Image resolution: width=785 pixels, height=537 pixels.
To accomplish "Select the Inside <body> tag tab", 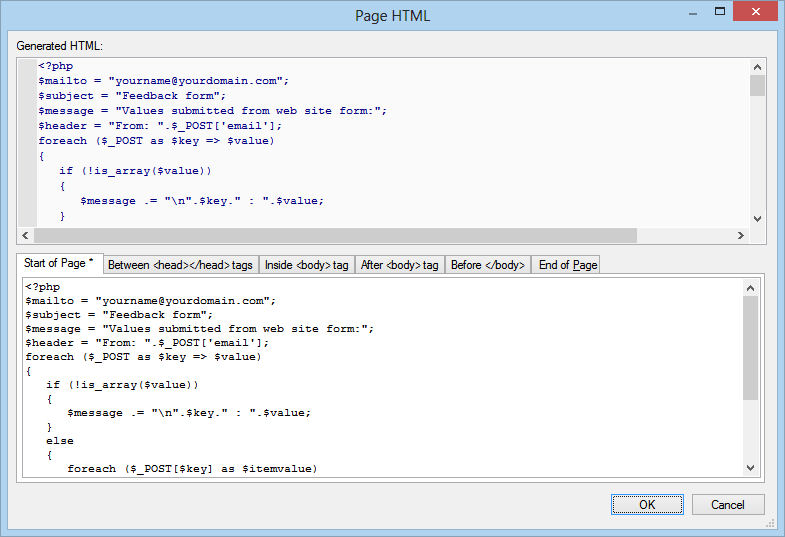I will point(307,265).
